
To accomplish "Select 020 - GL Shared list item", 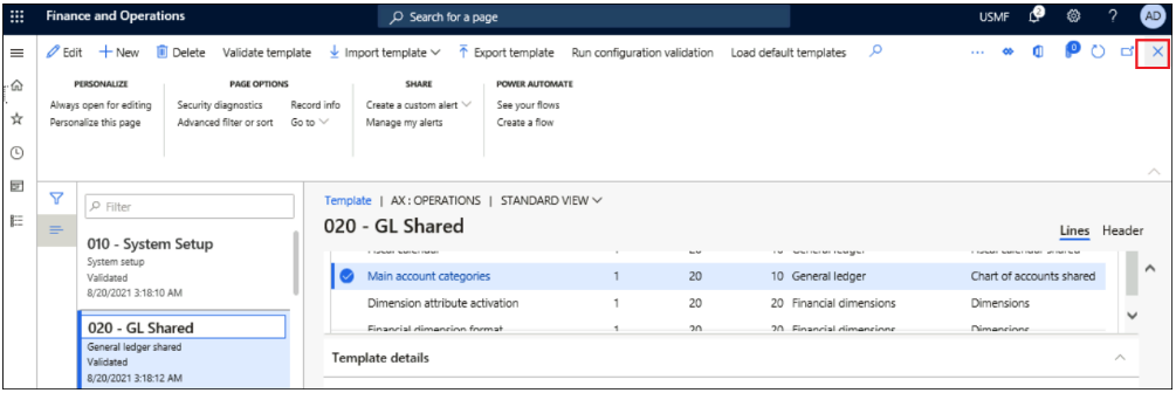I will [x=184, y=351].
